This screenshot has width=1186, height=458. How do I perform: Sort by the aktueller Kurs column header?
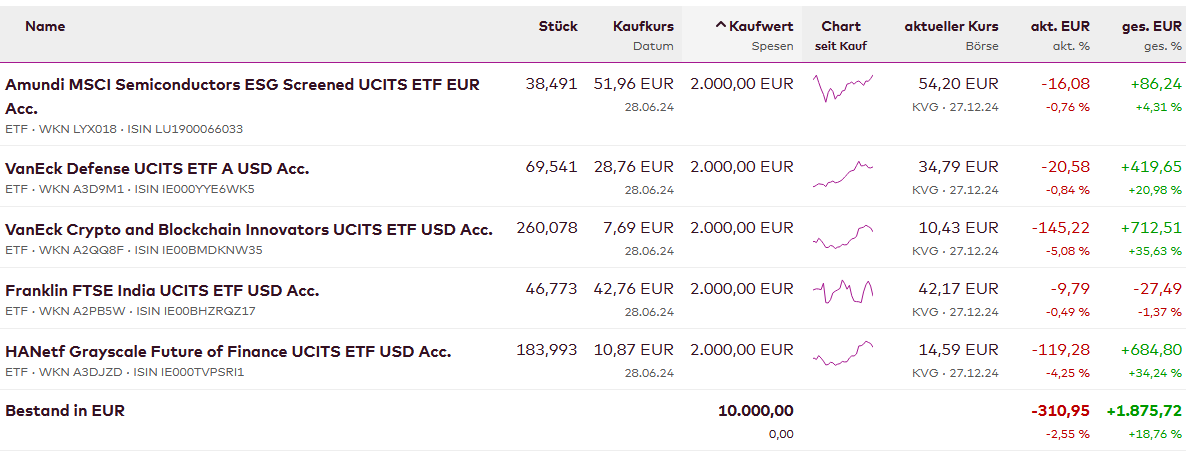click(951, 27)
